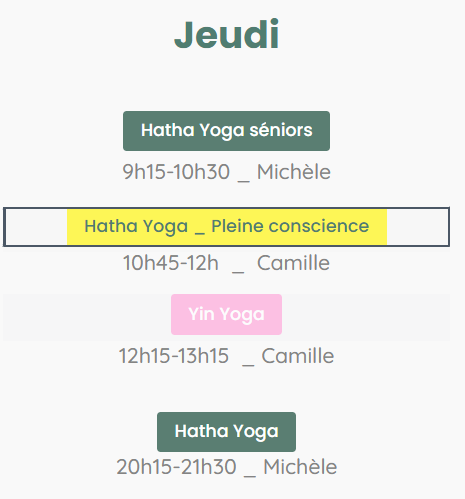Image resolution: width=465 pixels, height=499 pixels.
Task: Click the grey band right of Yin Yoga
Action: pos(366,317)
